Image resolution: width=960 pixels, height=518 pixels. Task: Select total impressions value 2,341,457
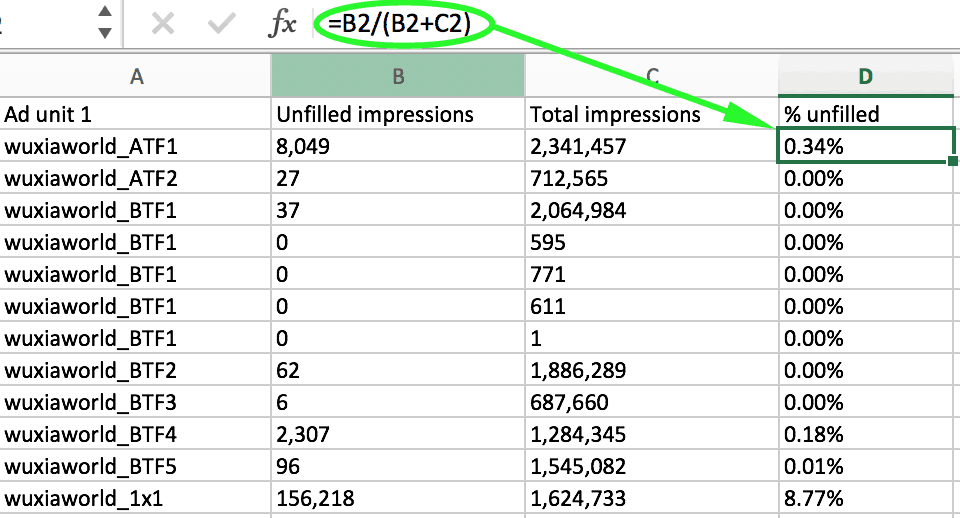tap(652, 146)
